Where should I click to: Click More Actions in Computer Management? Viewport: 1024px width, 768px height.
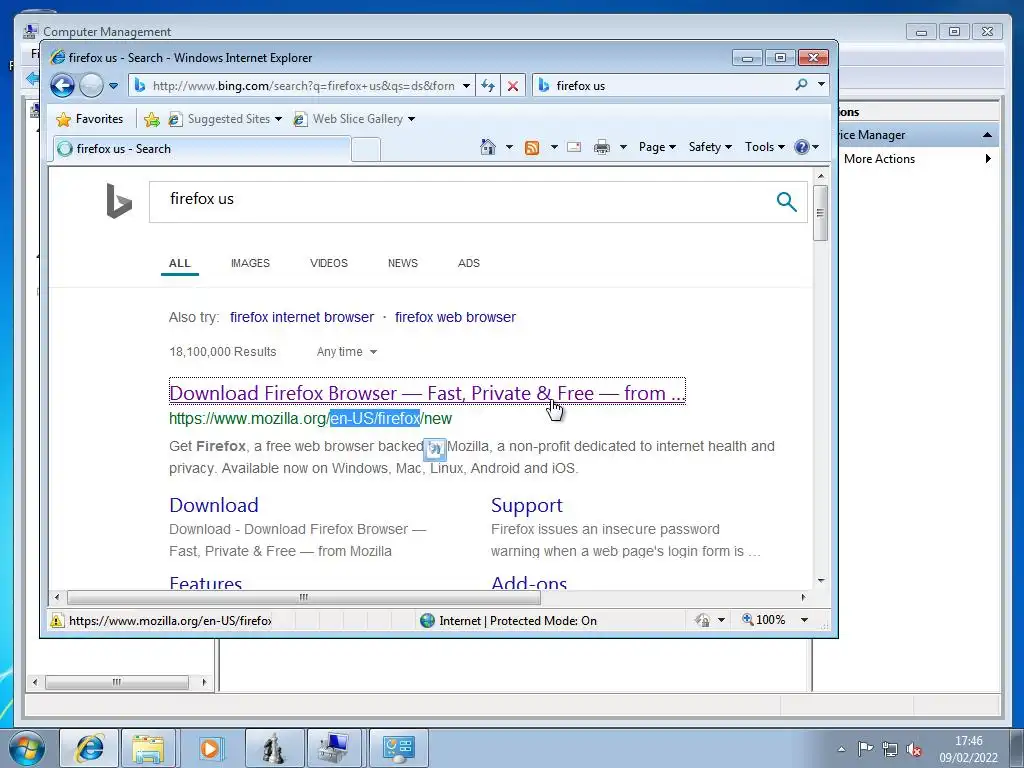[x=879, y=159]
